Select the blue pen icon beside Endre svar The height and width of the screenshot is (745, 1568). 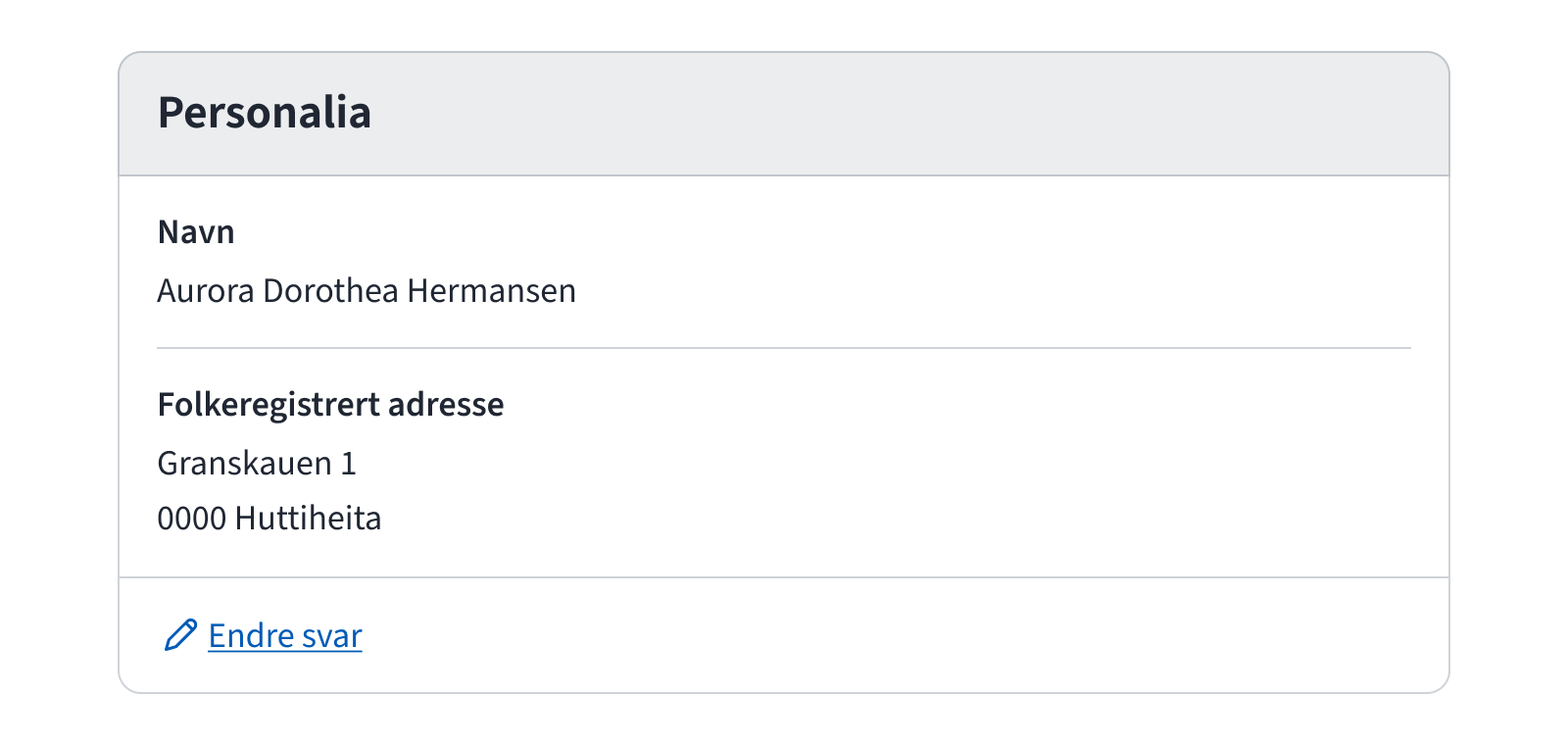tap(179, 635)
